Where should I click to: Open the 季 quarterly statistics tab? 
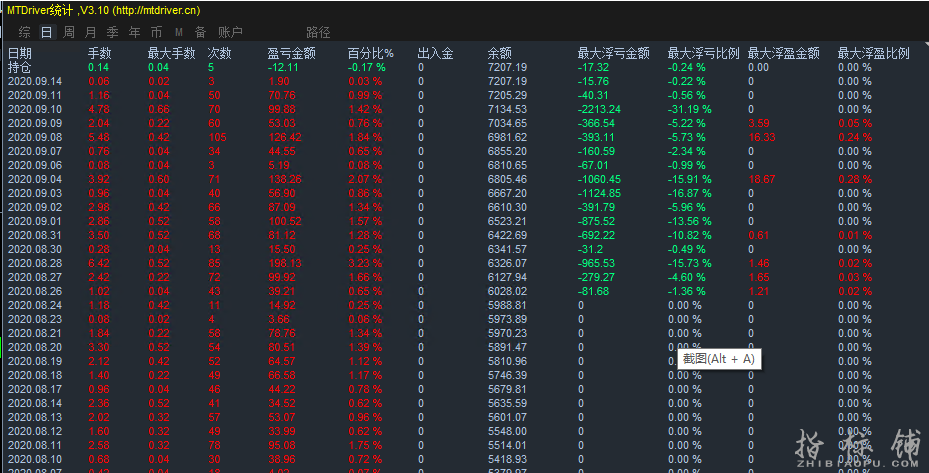[113, 32]
